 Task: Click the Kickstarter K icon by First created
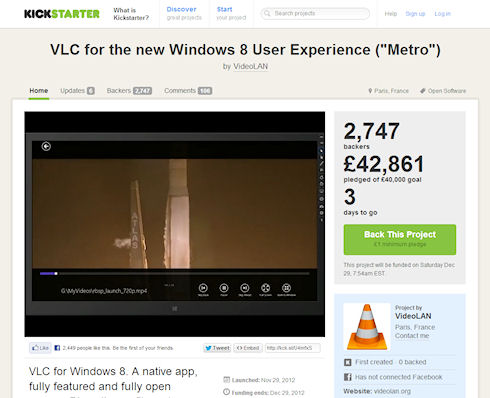[348, 362]
